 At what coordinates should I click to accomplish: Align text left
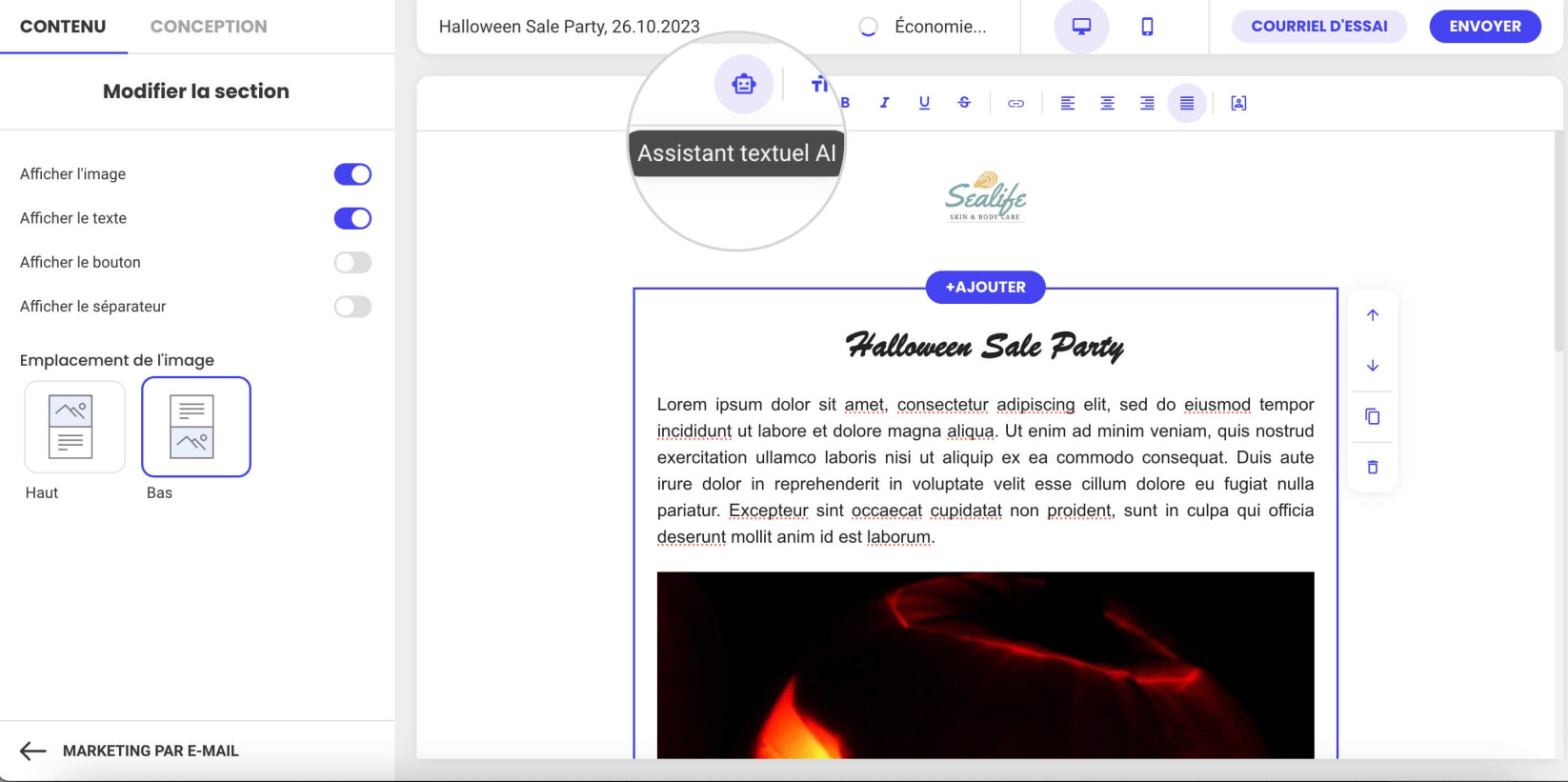(1067, 103)
